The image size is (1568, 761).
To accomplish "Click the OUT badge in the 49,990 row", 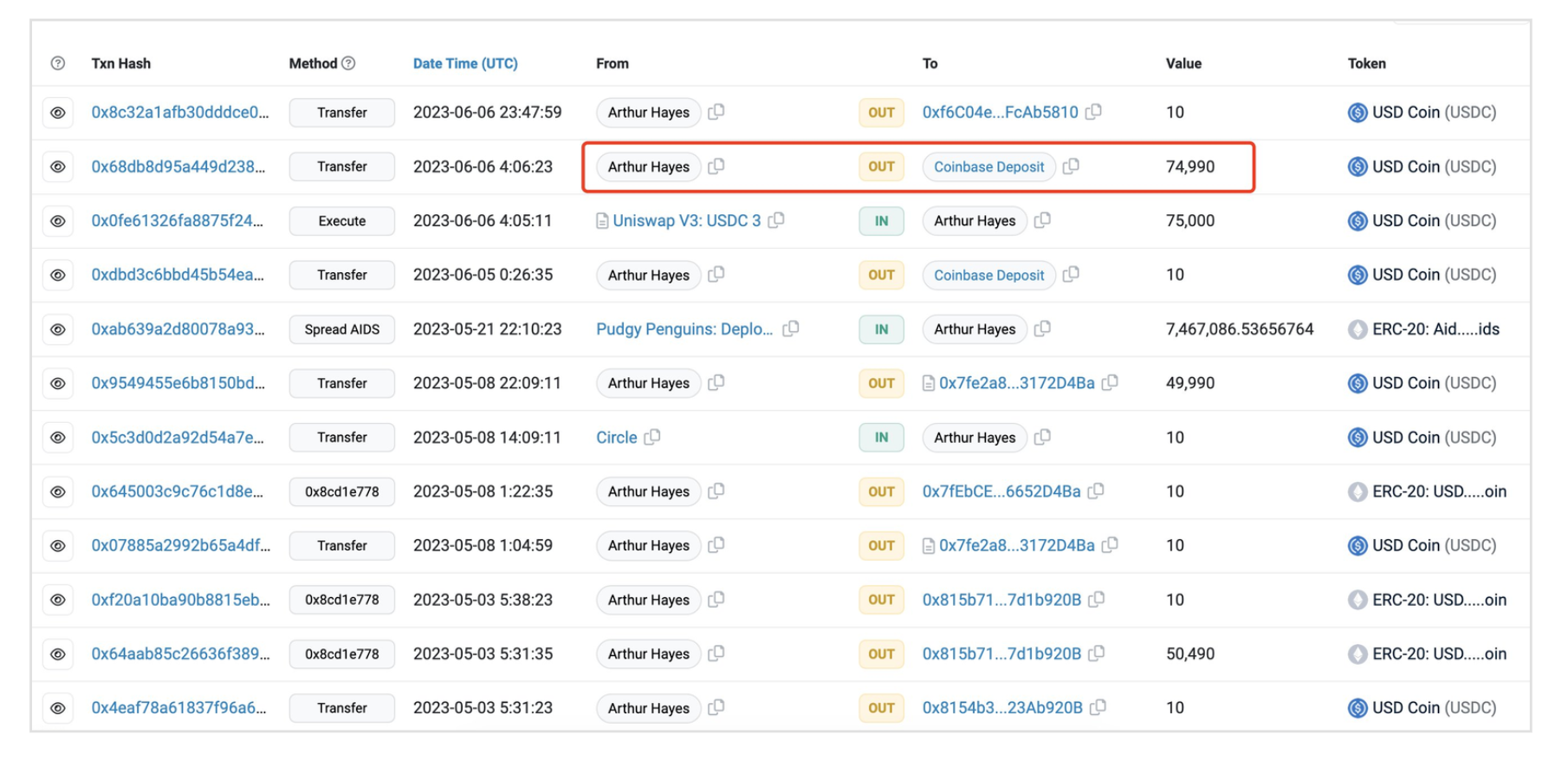I will (x=881, y=383).
